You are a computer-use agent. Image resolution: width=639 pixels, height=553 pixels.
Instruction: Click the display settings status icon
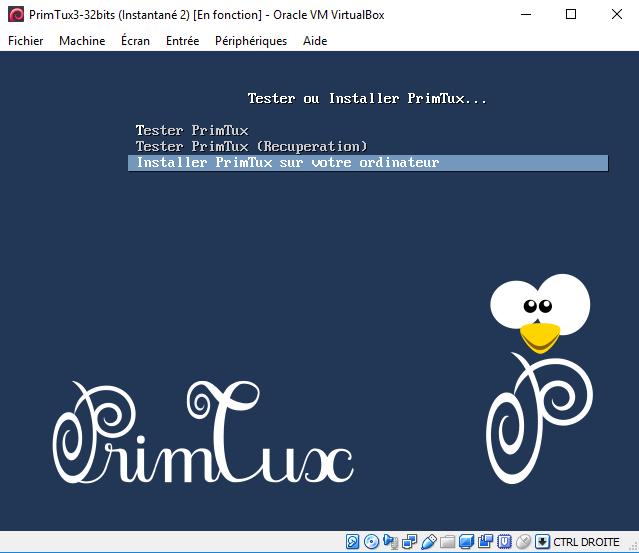466,542
